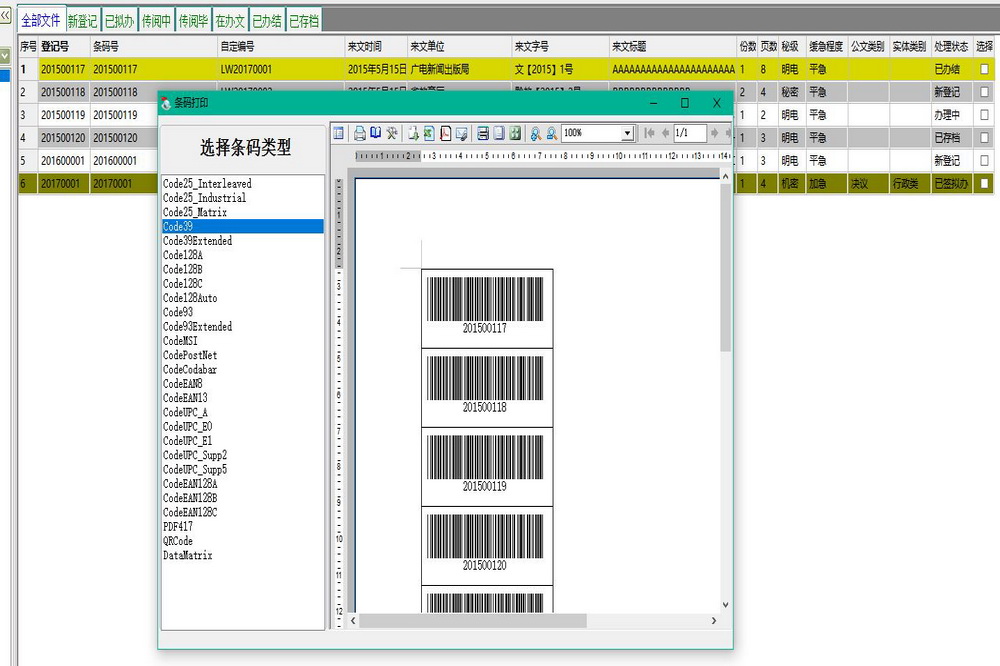Click the preview horizontal scrollbar left arrow
1000x666 pixels.
point(353,620)
